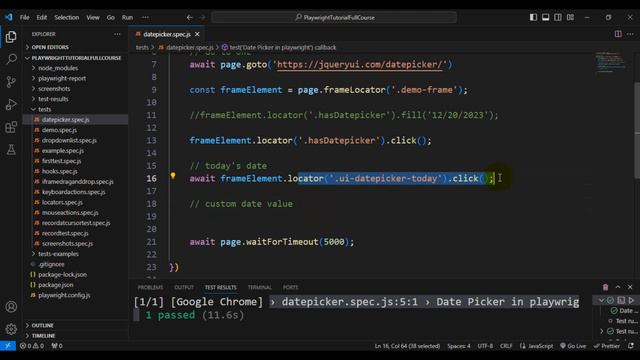Open Explorer views and more actions ellipsis

[x=118, y=34]
